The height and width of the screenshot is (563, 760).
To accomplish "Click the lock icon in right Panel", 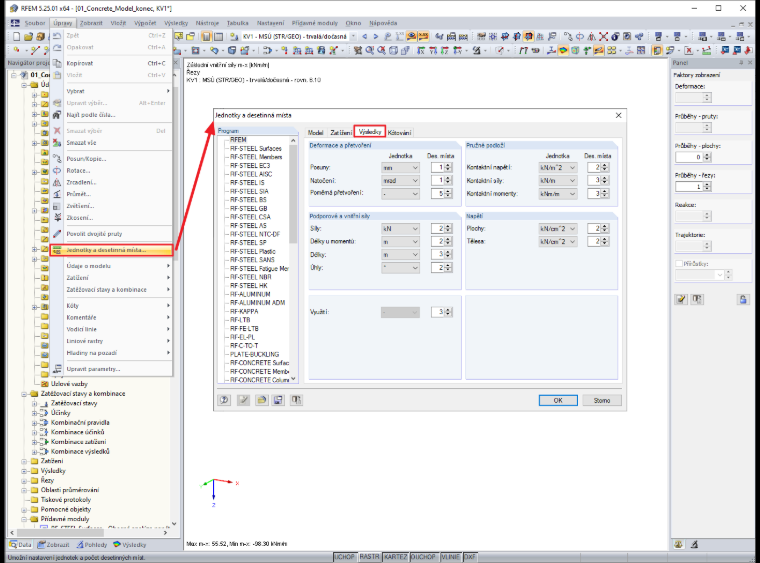I will pos(743,299).
